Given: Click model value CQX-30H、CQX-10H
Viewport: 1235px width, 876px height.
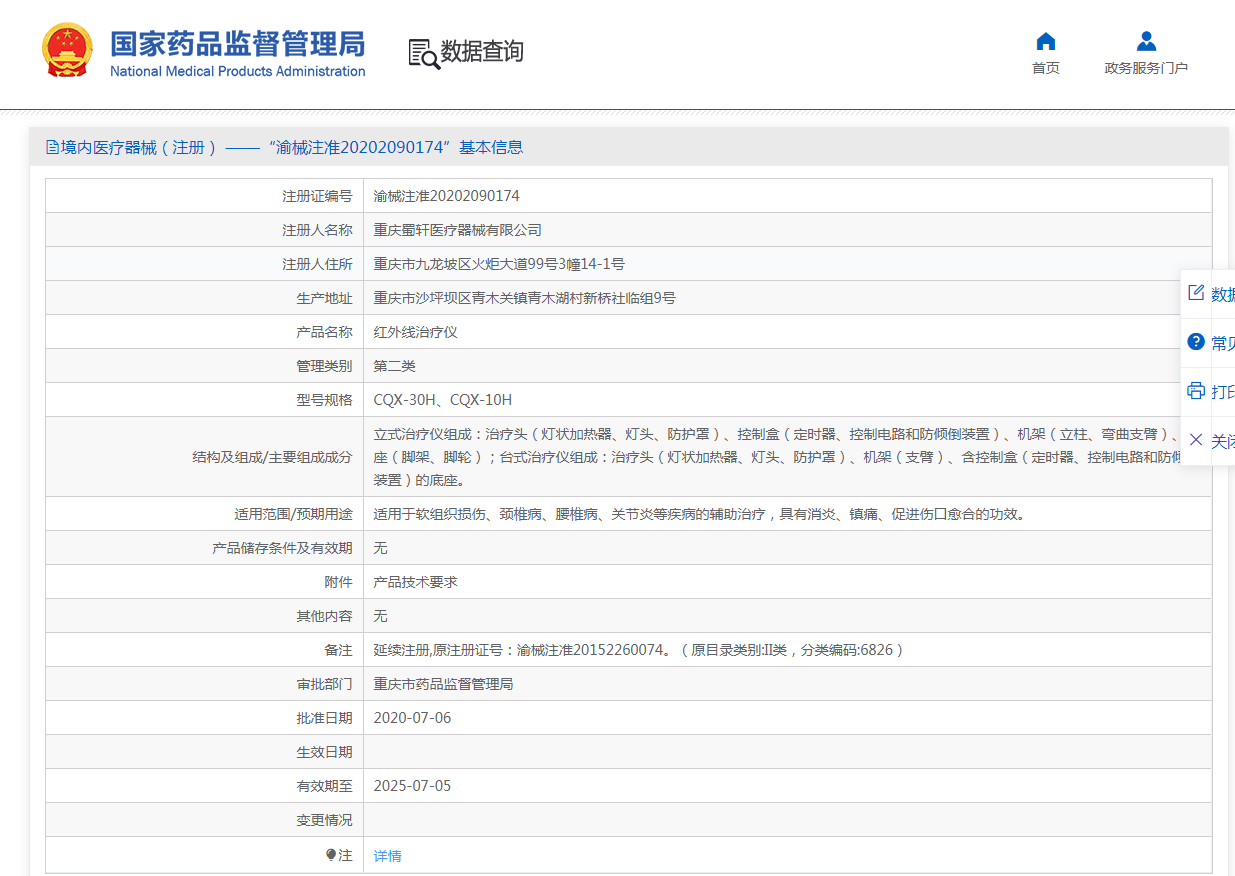Looking at the screenshot, I should coord(442,400).
